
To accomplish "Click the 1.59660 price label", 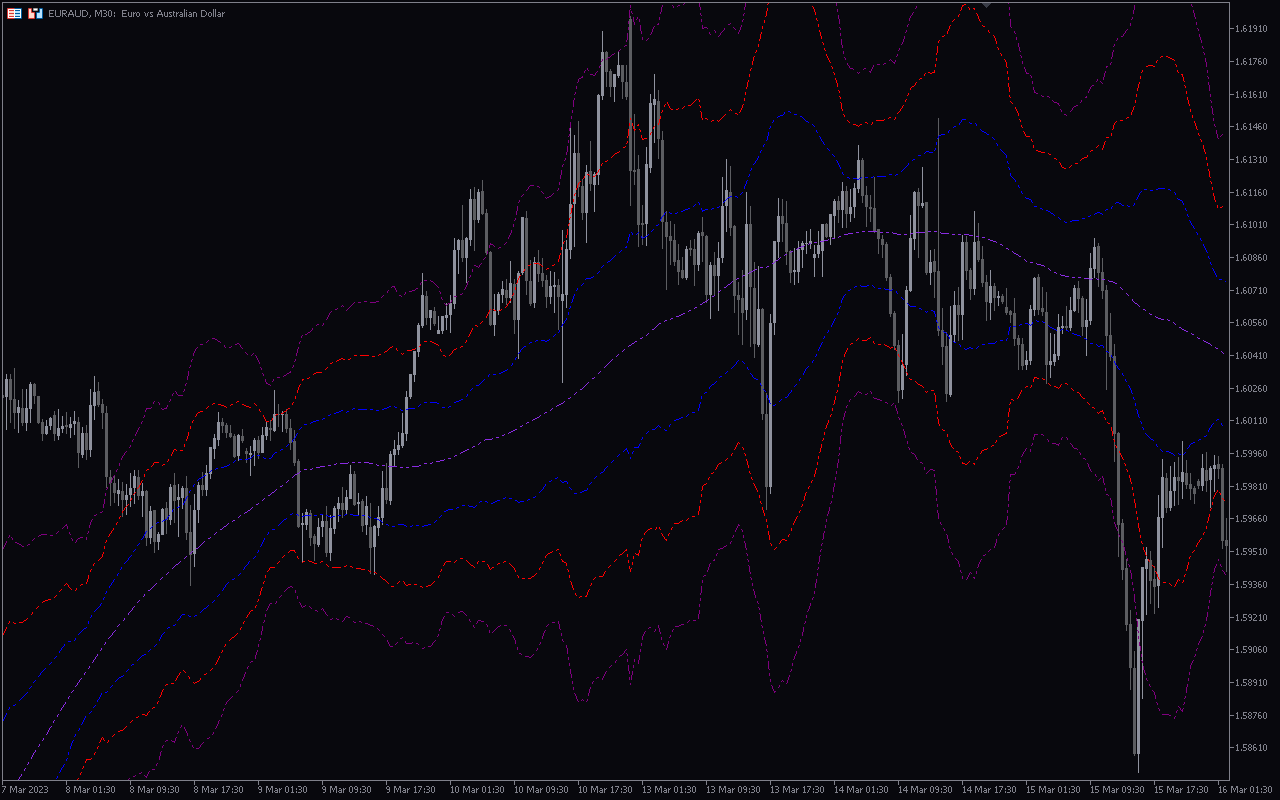I will (x=1252, y=519).
